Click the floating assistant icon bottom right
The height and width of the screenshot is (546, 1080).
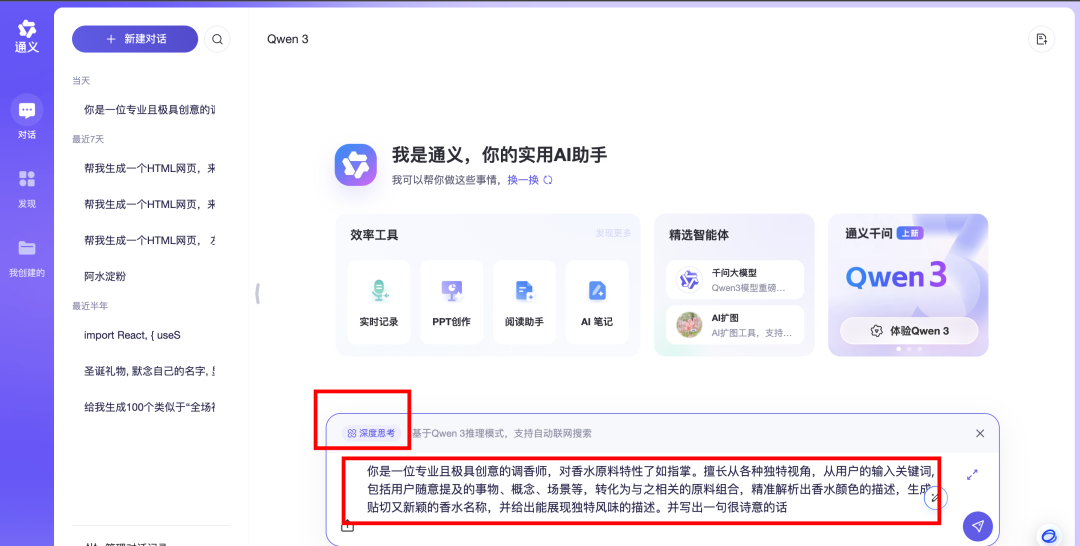pyautogui.click(x=1048, y=536)
